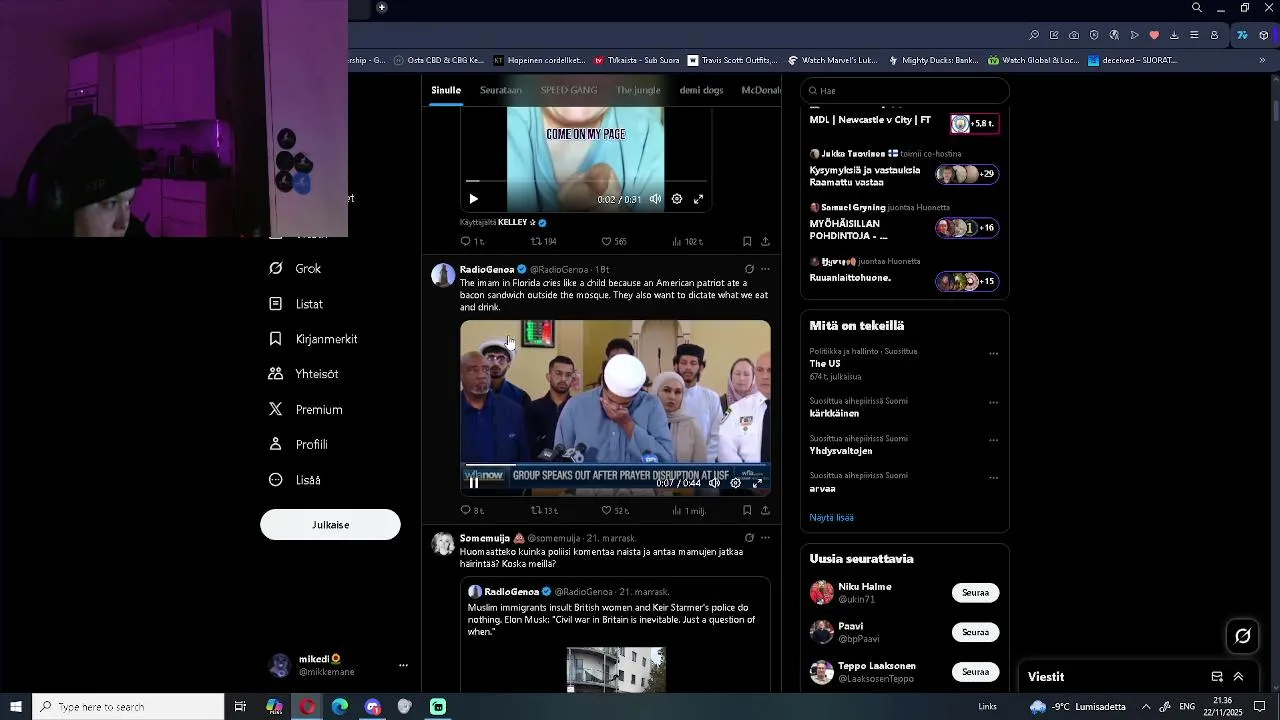View stats of post with 102 t. views
This screenshot has height=720, width=1280.
click(x=687, y=242)
